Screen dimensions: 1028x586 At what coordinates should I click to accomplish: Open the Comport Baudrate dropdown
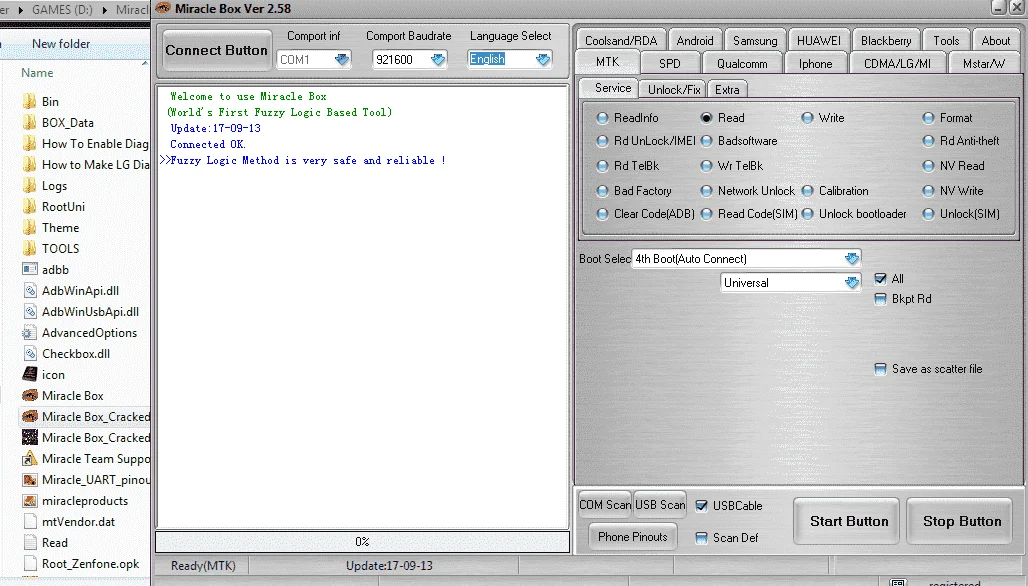tap(438, 60)
